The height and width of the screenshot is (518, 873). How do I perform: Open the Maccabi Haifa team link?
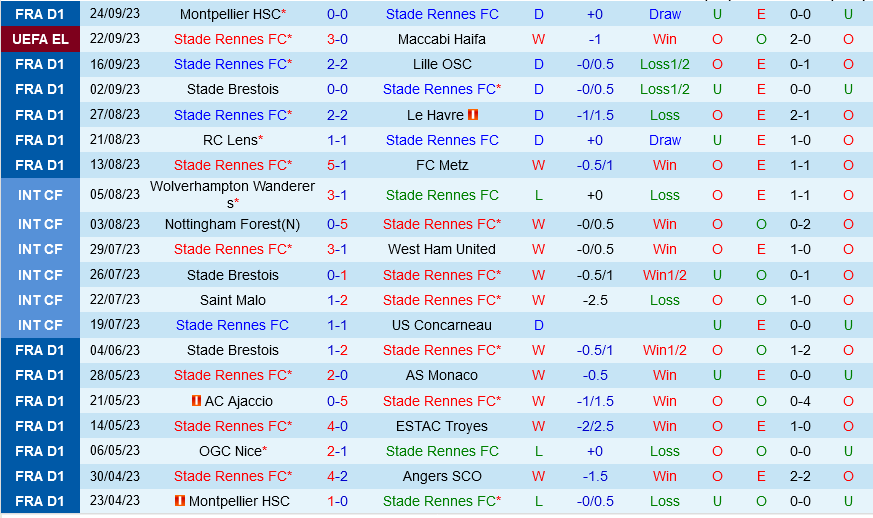441,39
